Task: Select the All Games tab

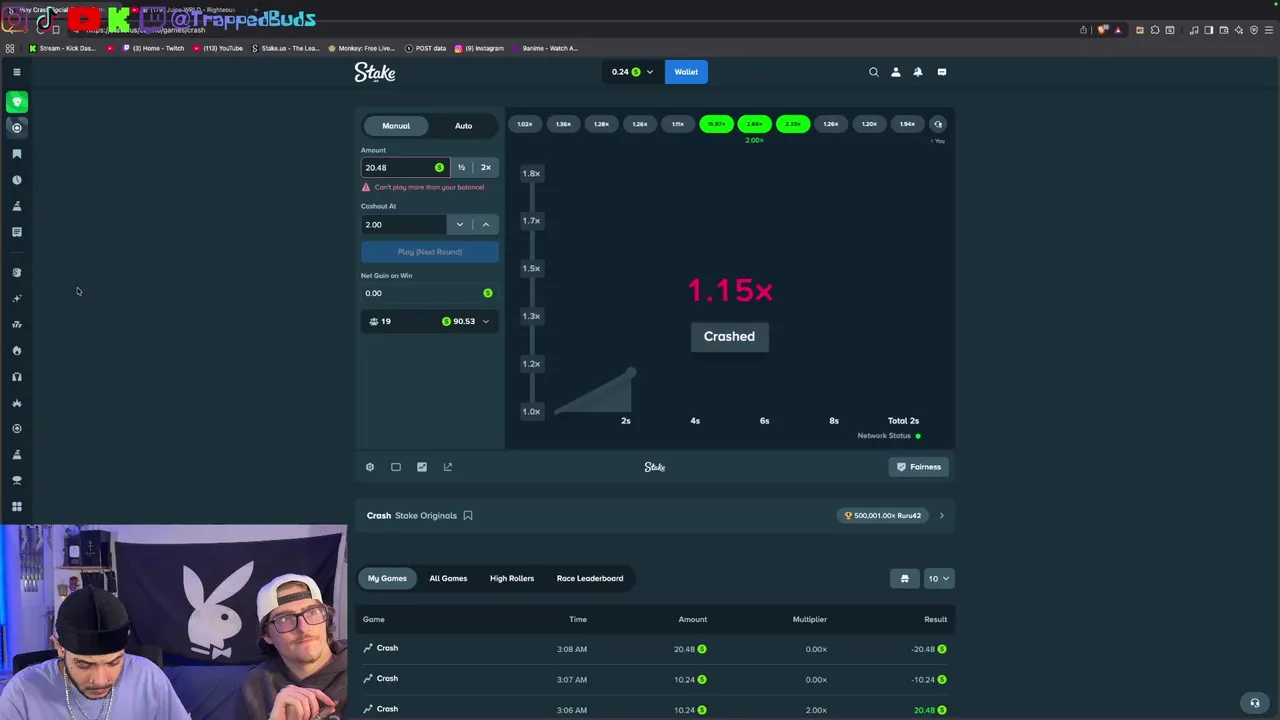Action: click(x=448, y=578)
